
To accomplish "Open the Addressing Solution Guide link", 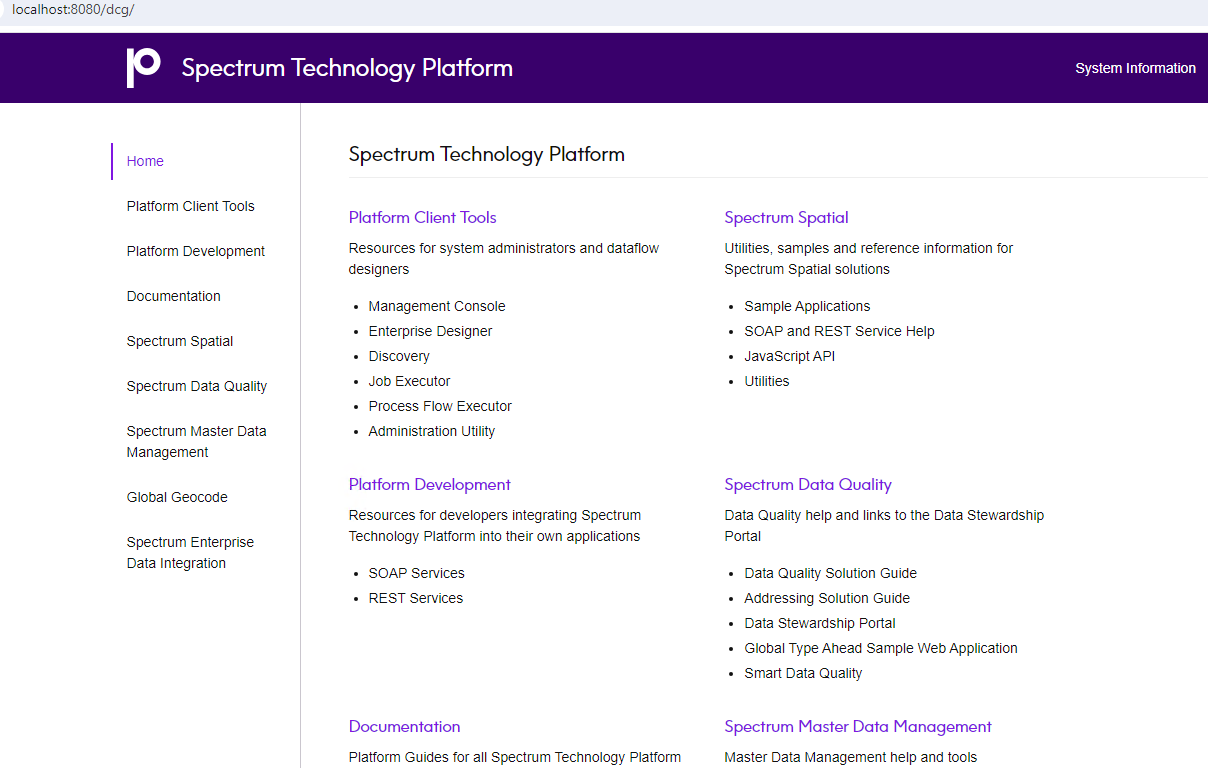I will pyautogui.click(x=827, y=598).
